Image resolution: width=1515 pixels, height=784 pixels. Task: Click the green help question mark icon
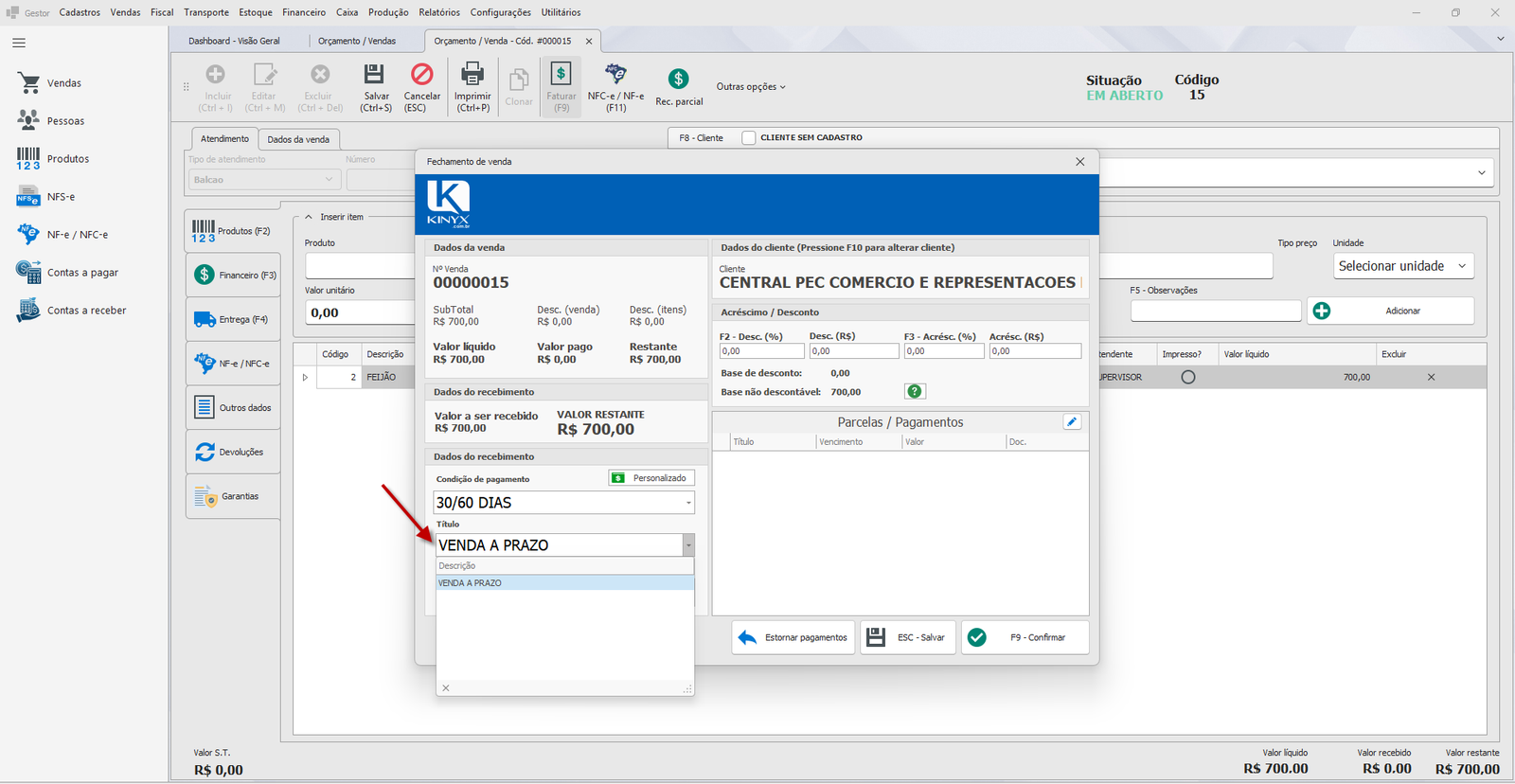(x=915, y=391)
